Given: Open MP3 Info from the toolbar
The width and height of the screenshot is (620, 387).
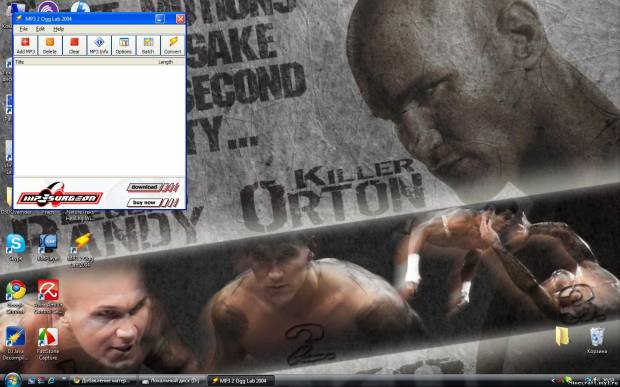Looking at the screenshot, I should point(99,45).
